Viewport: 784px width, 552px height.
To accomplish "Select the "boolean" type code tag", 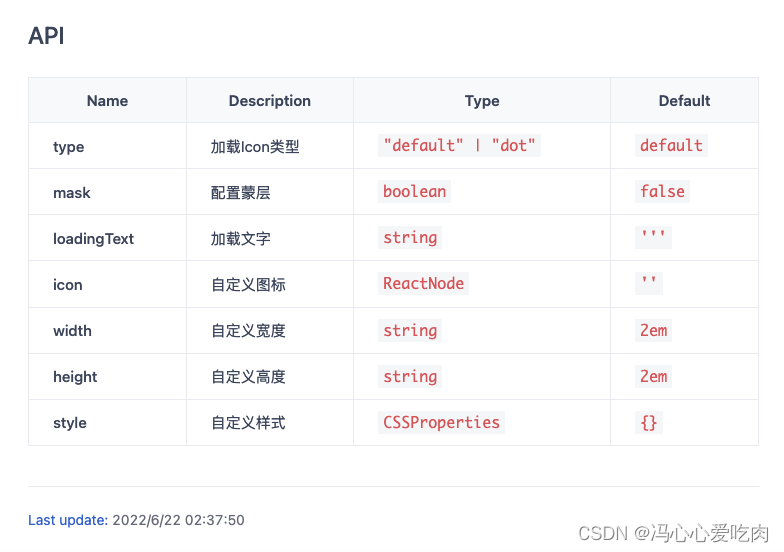I will [x=414, y=192].
